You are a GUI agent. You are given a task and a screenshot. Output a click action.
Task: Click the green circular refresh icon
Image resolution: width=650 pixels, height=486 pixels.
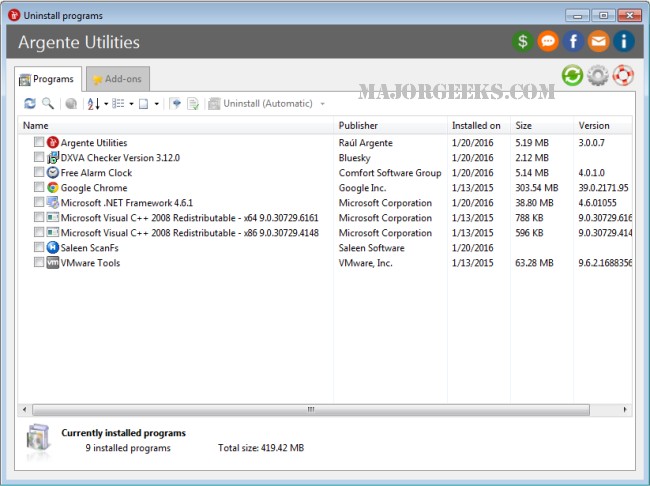[572, 75]
